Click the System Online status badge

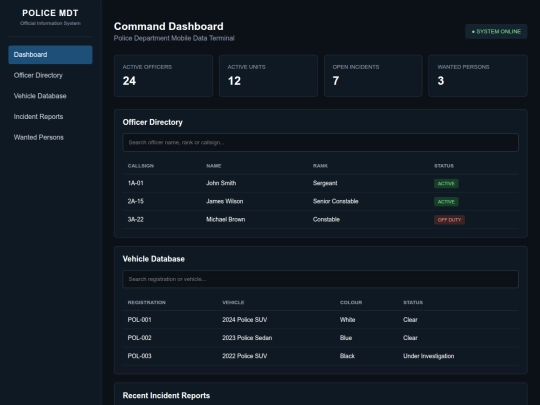[x=496, y=32]
